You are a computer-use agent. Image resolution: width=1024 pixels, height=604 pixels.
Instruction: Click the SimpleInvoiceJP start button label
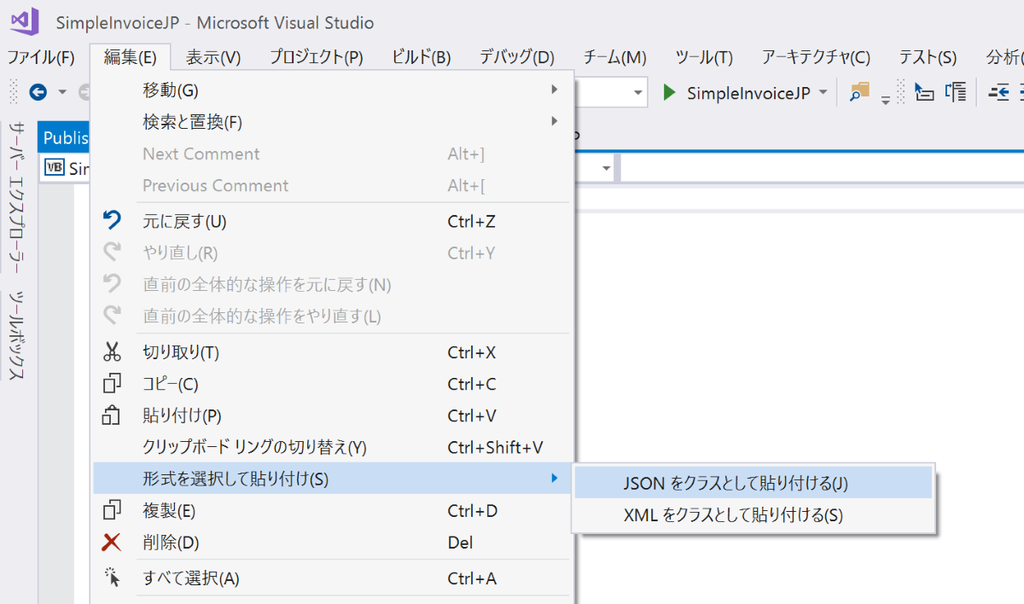pos(748,93)
